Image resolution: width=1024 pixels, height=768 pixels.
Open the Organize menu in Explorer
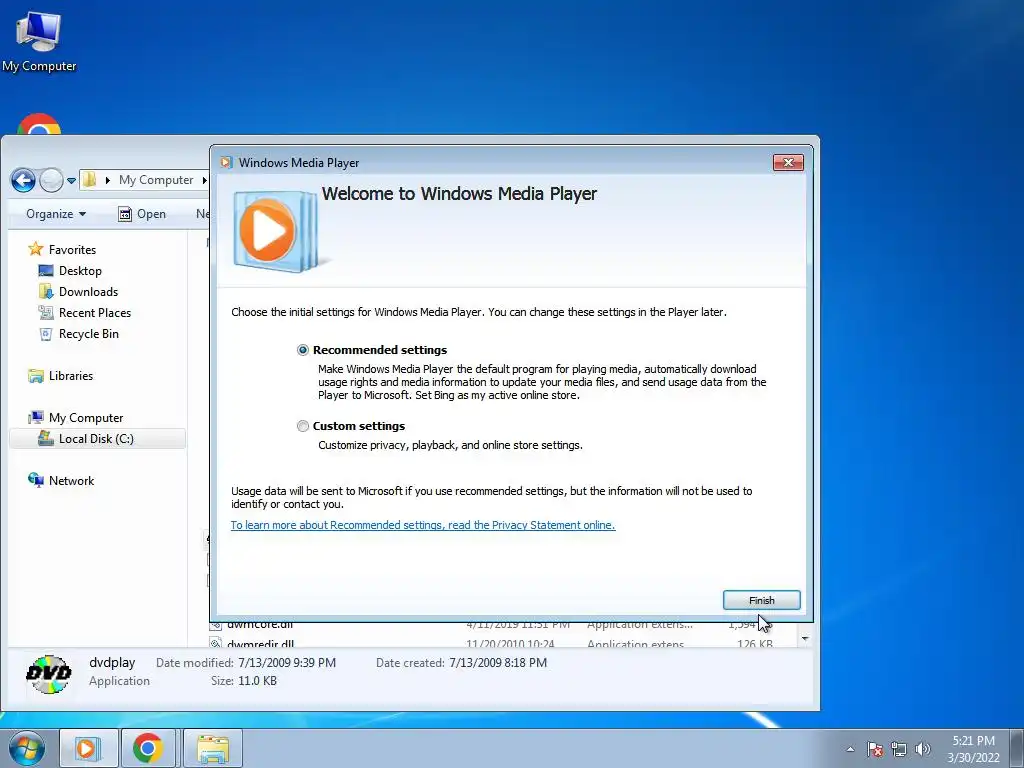56,214
